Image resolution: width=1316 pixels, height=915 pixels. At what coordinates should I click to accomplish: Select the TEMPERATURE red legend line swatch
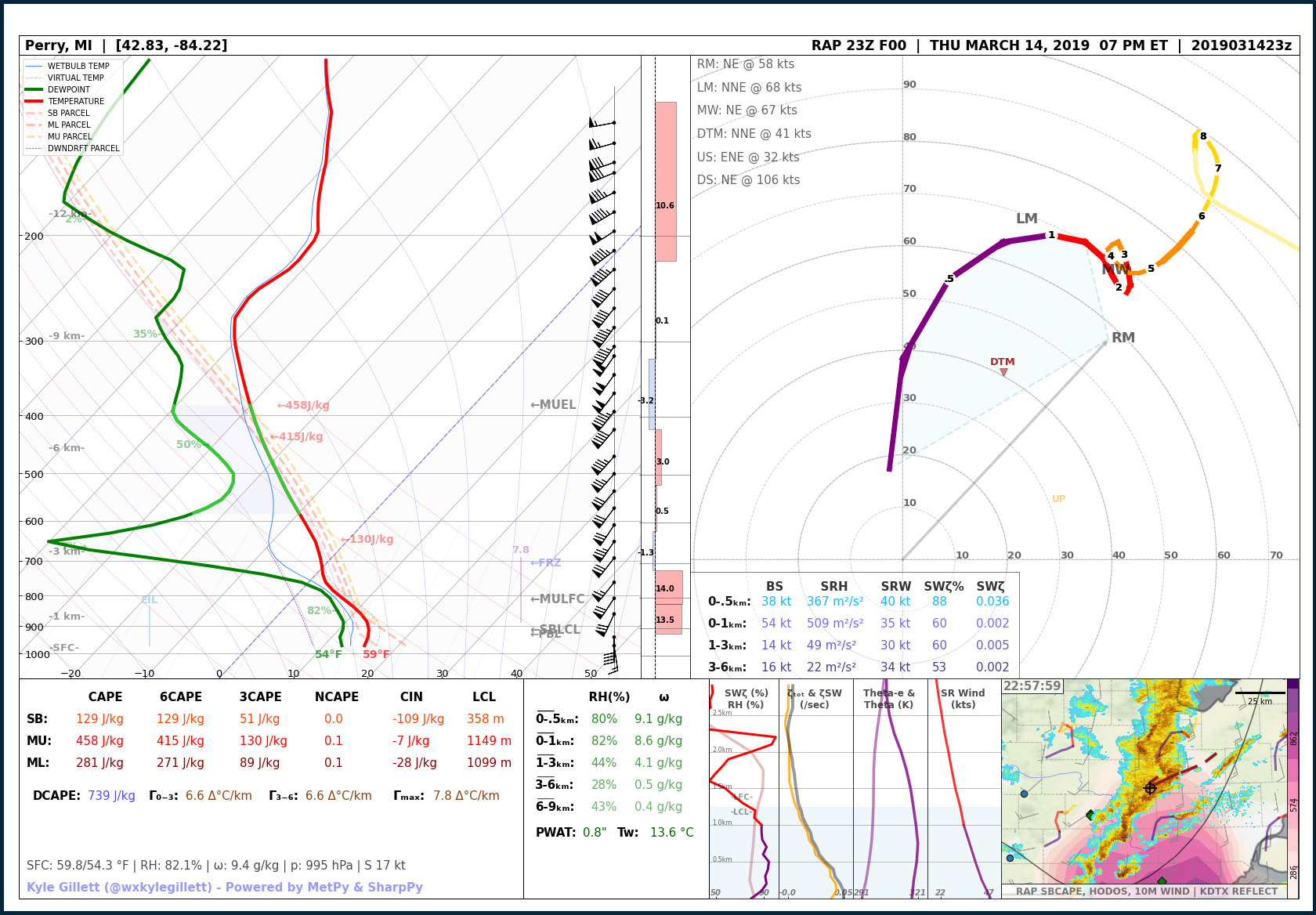tap(34, 101)
